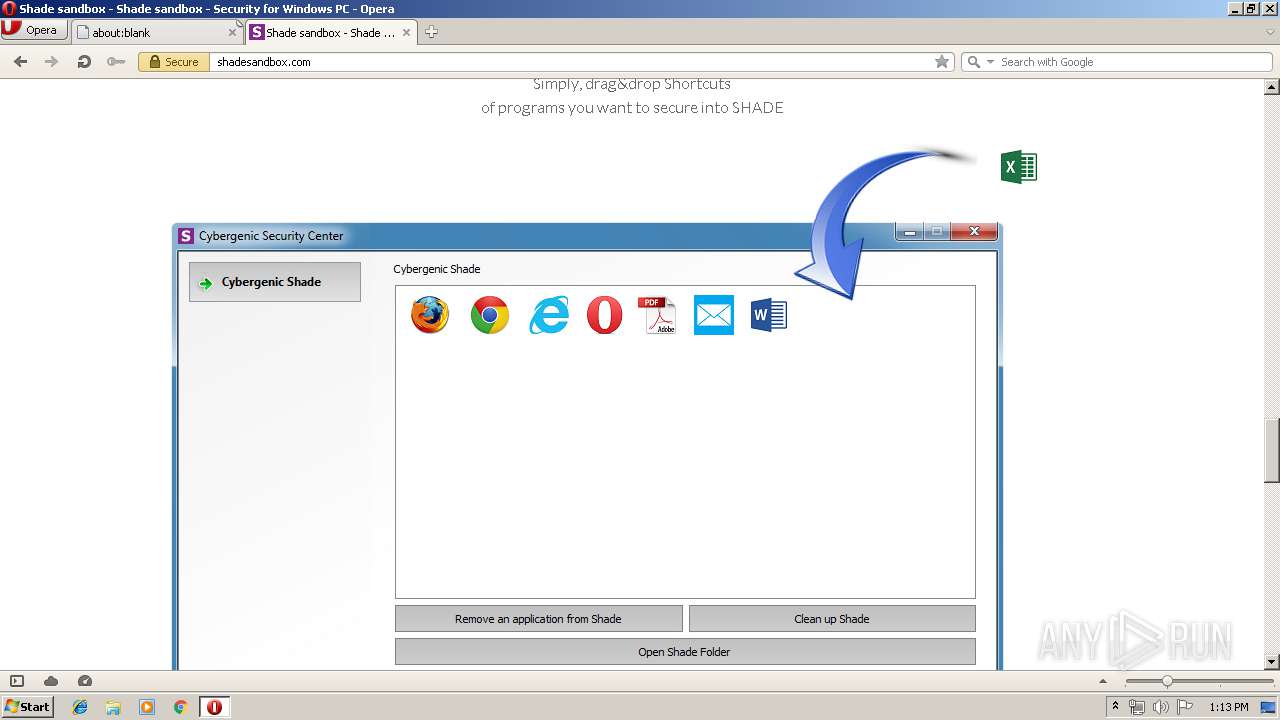Click the green Excel icon above the window
The width and height of the screenshot is (1280, 720).
coord(1019,167)
